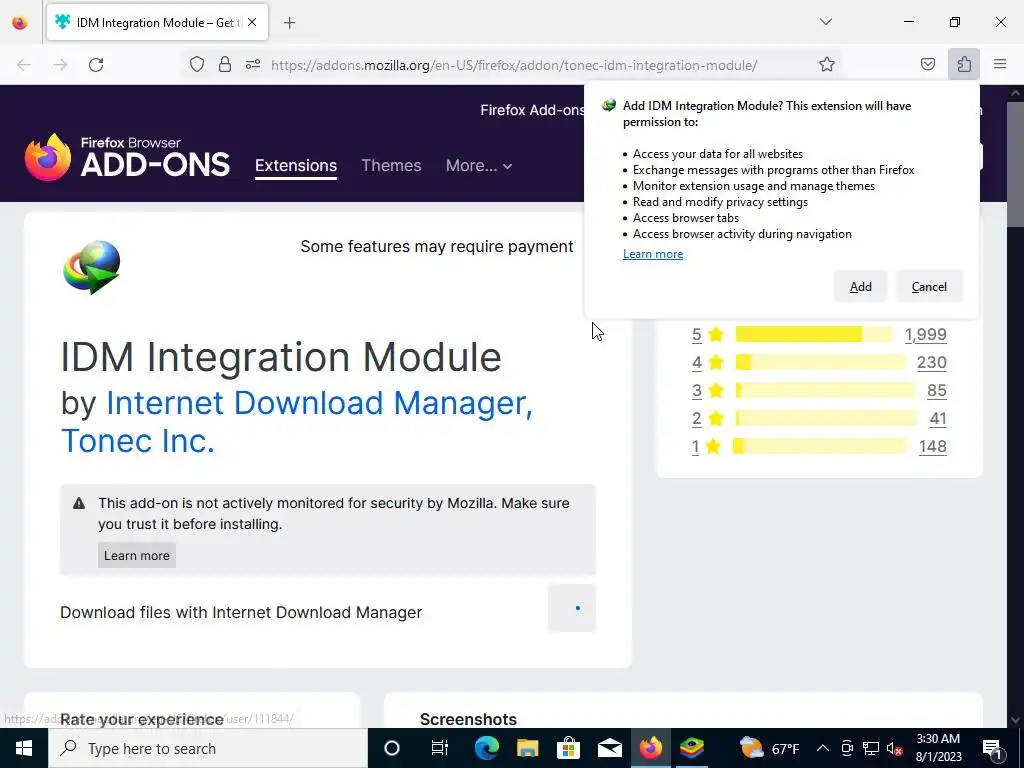Open Mail app from taskbar
The height and width of the screenshot is (768, 1024).
click(610, 748)
